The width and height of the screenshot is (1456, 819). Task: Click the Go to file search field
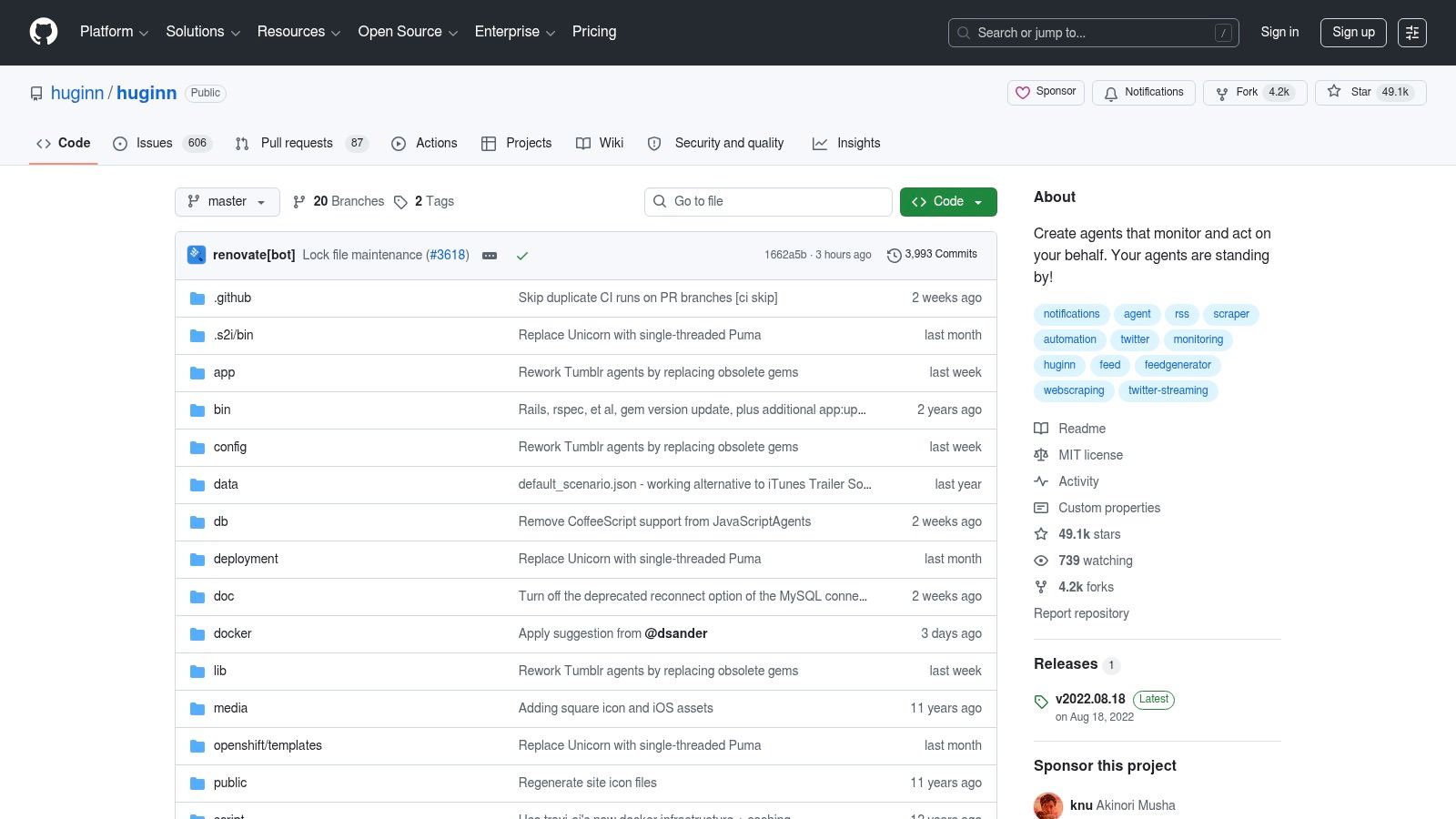coord(768,202)
